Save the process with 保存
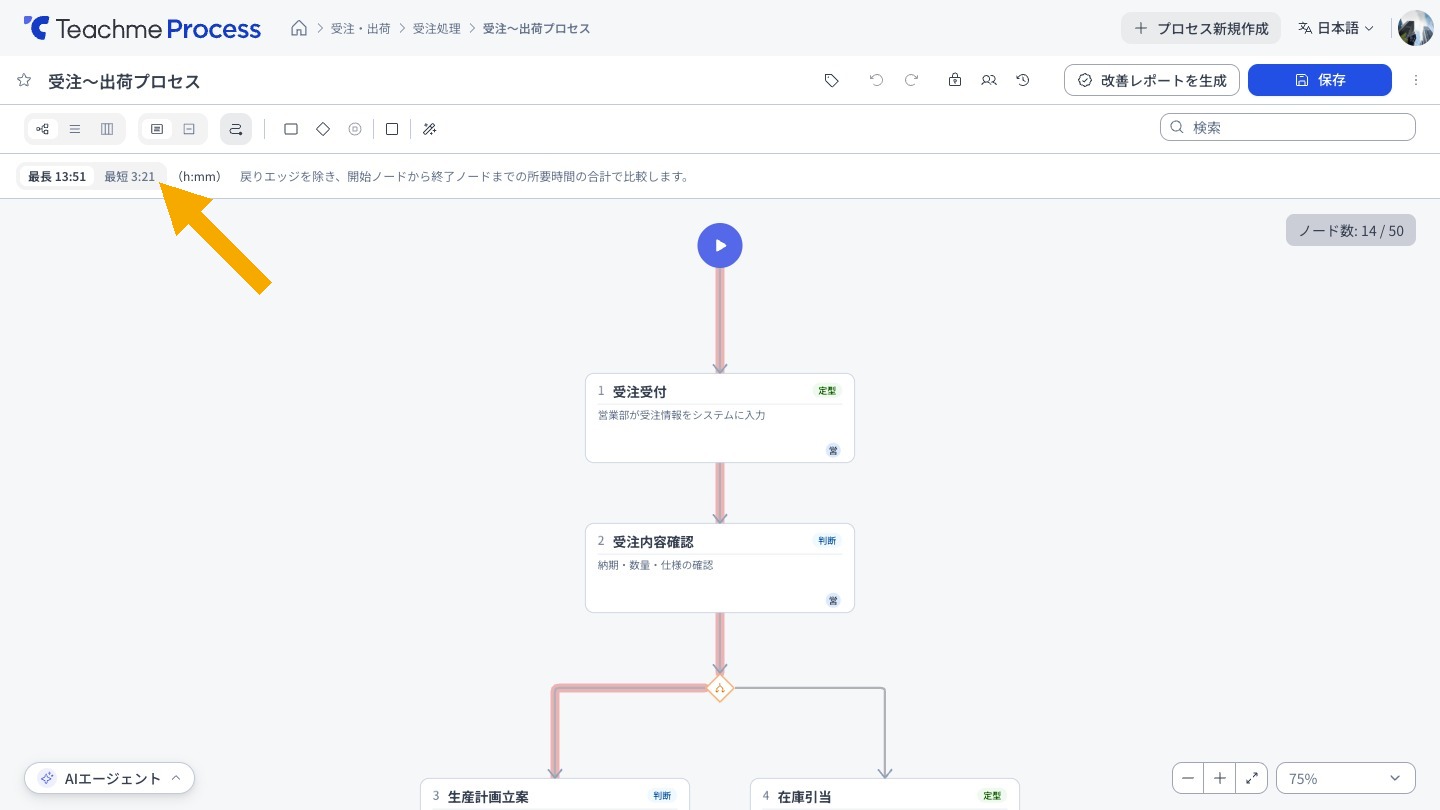The height and width of the screenshot is (810, 1440). pyautogui.click(x=1320, y=80)
